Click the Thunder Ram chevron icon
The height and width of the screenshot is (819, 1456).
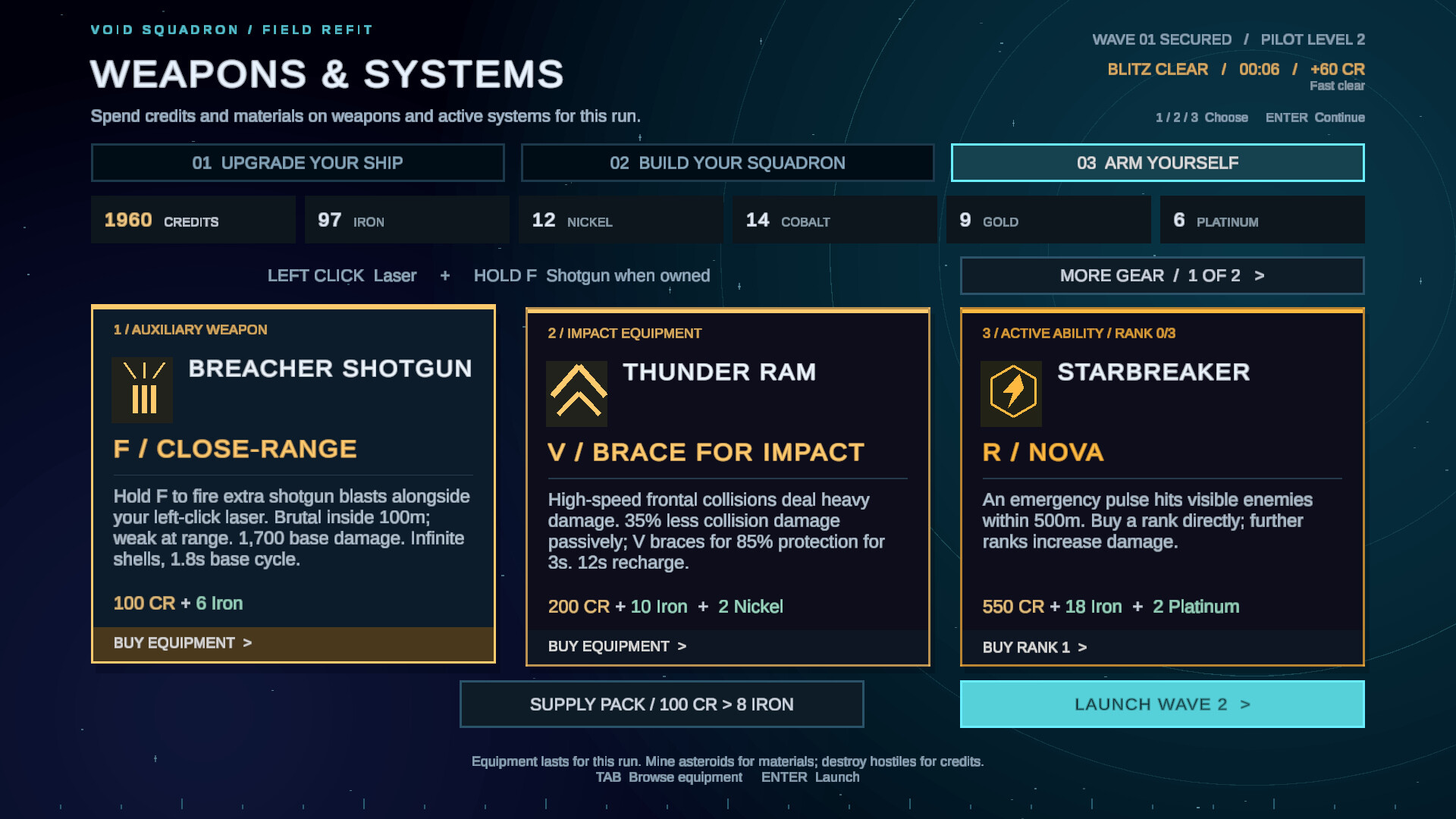click(x=576, y=394)
